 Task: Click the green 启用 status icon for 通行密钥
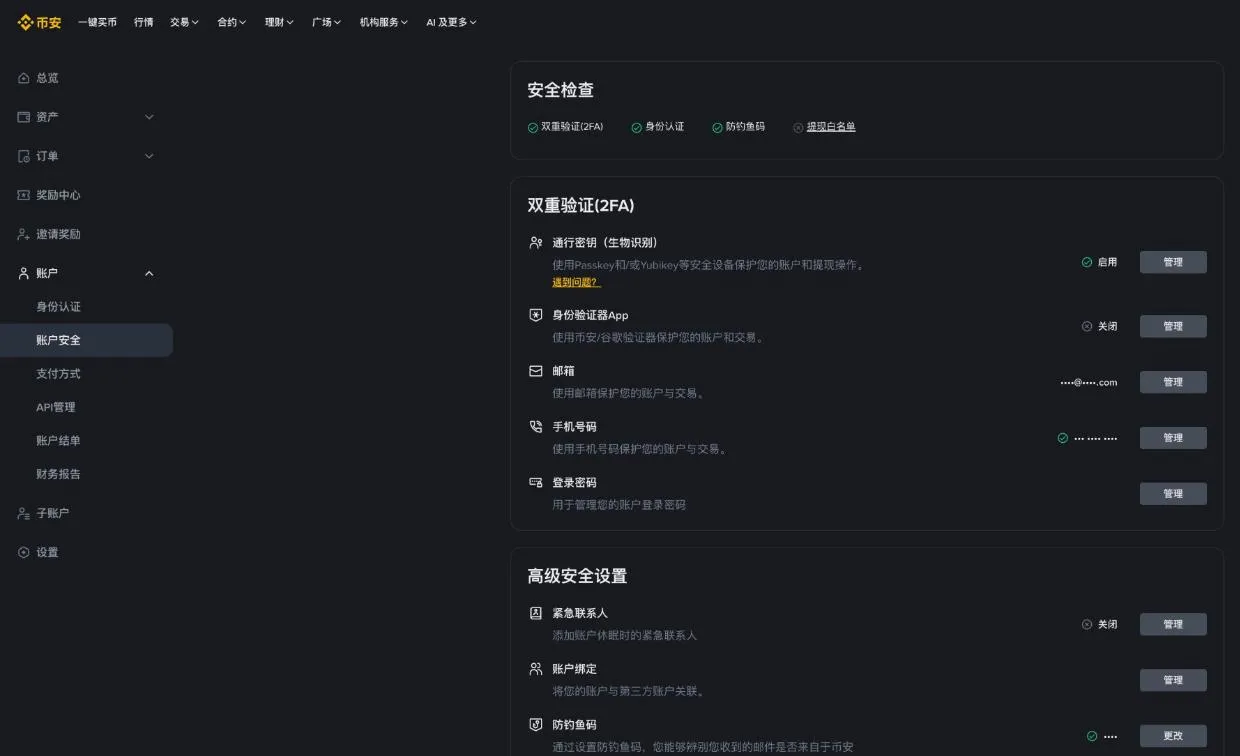1087,262
